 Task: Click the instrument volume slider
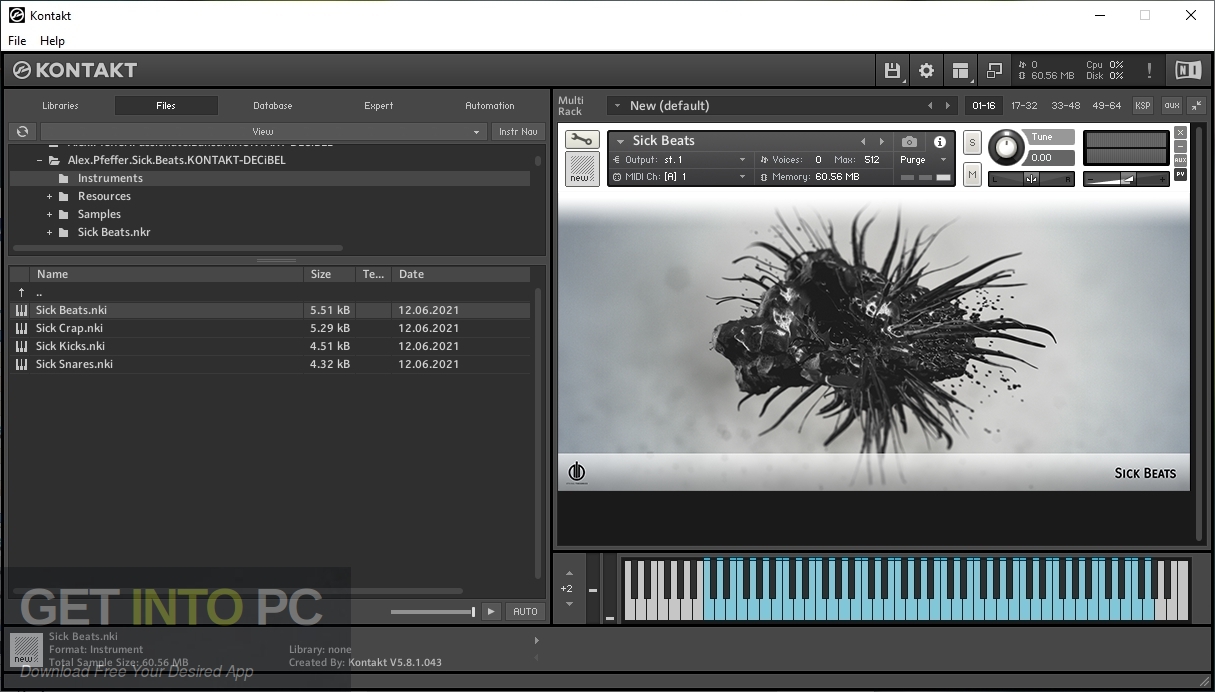[x=1126, y=179]
